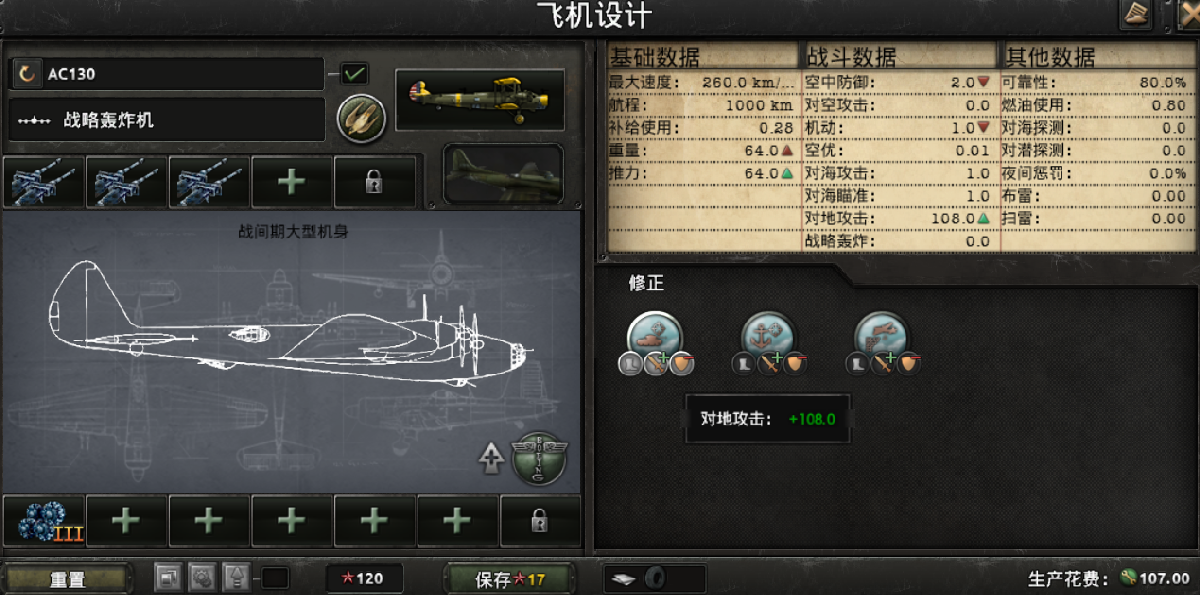The image size is (1200, 595).
Task: Click the locked top weapon slot
Action: tap(374, 181)
